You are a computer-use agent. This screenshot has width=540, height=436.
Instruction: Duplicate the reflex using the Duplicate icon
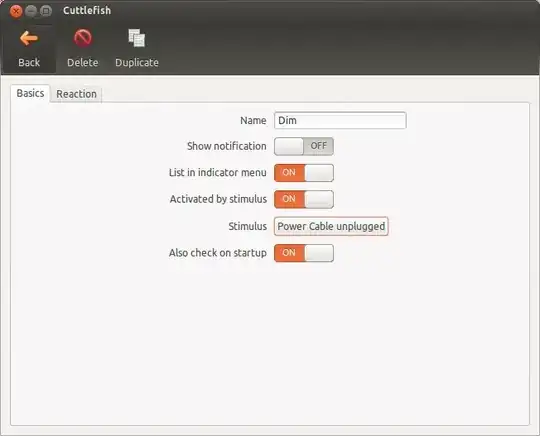(x=137, y=48)
